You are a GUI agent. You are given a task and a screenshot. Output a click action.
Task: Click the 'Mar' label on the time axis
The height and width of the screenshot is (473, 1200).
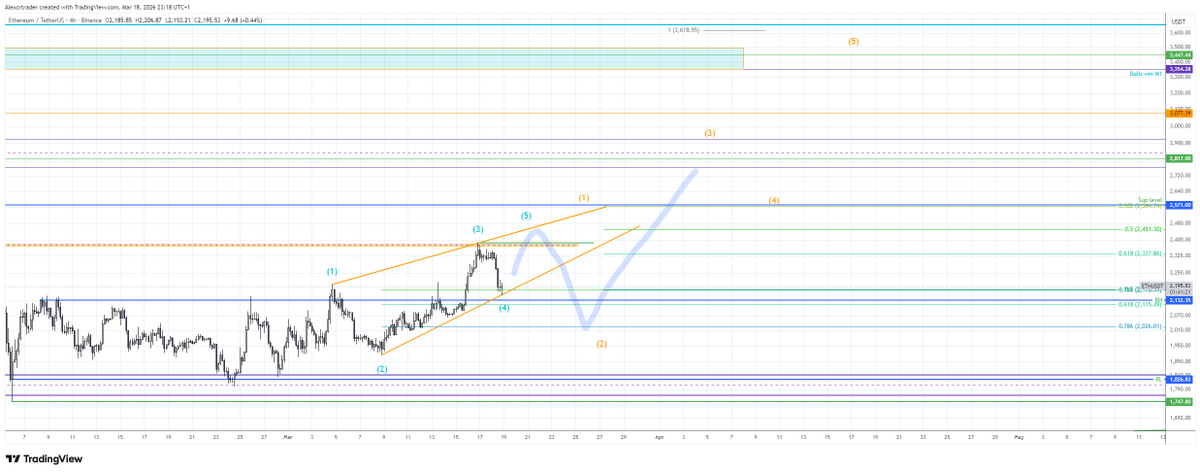click(x=288, y=437)
